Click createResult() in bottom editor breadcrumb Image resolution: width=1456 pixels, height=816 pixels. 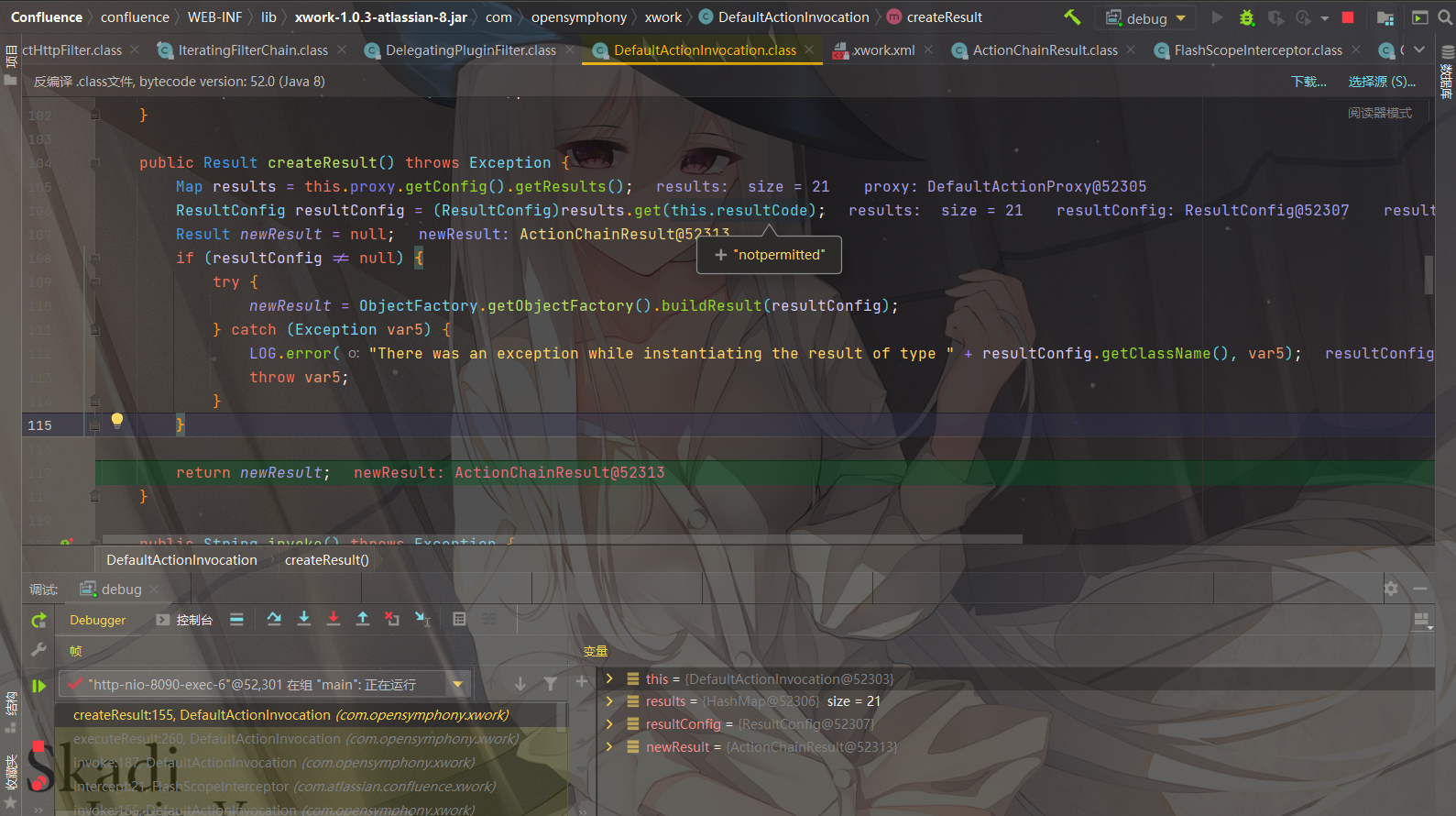[327, 560]
